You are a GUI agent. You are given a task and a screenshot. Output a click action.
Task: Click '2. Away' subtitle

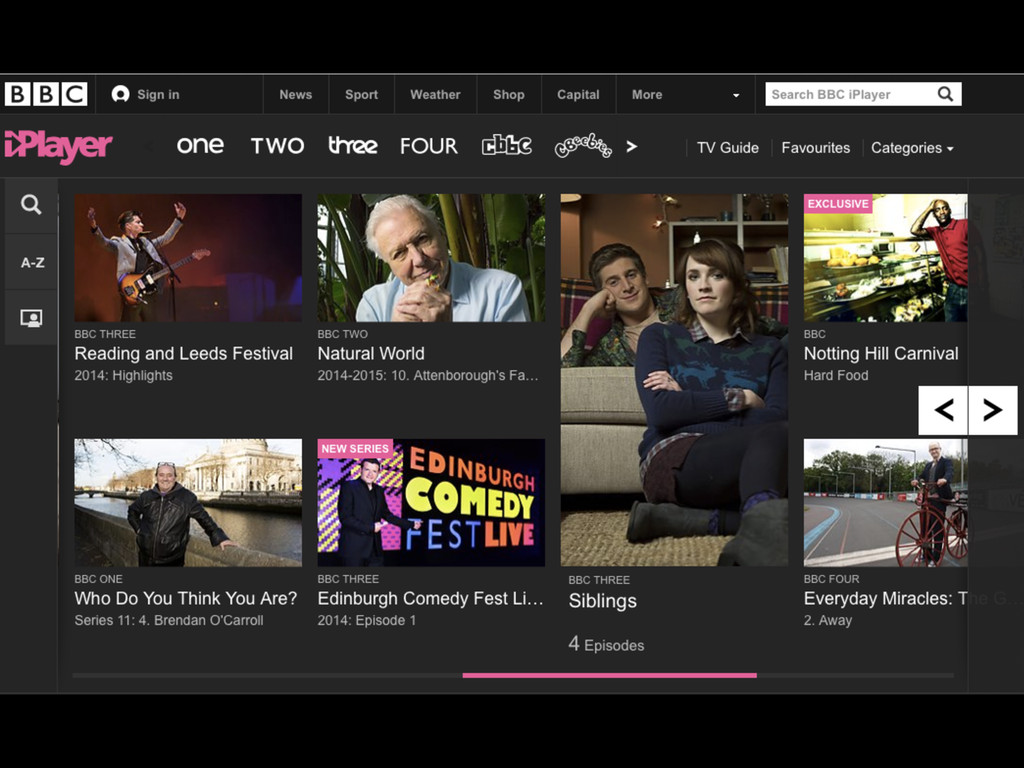tap(827, 620)
